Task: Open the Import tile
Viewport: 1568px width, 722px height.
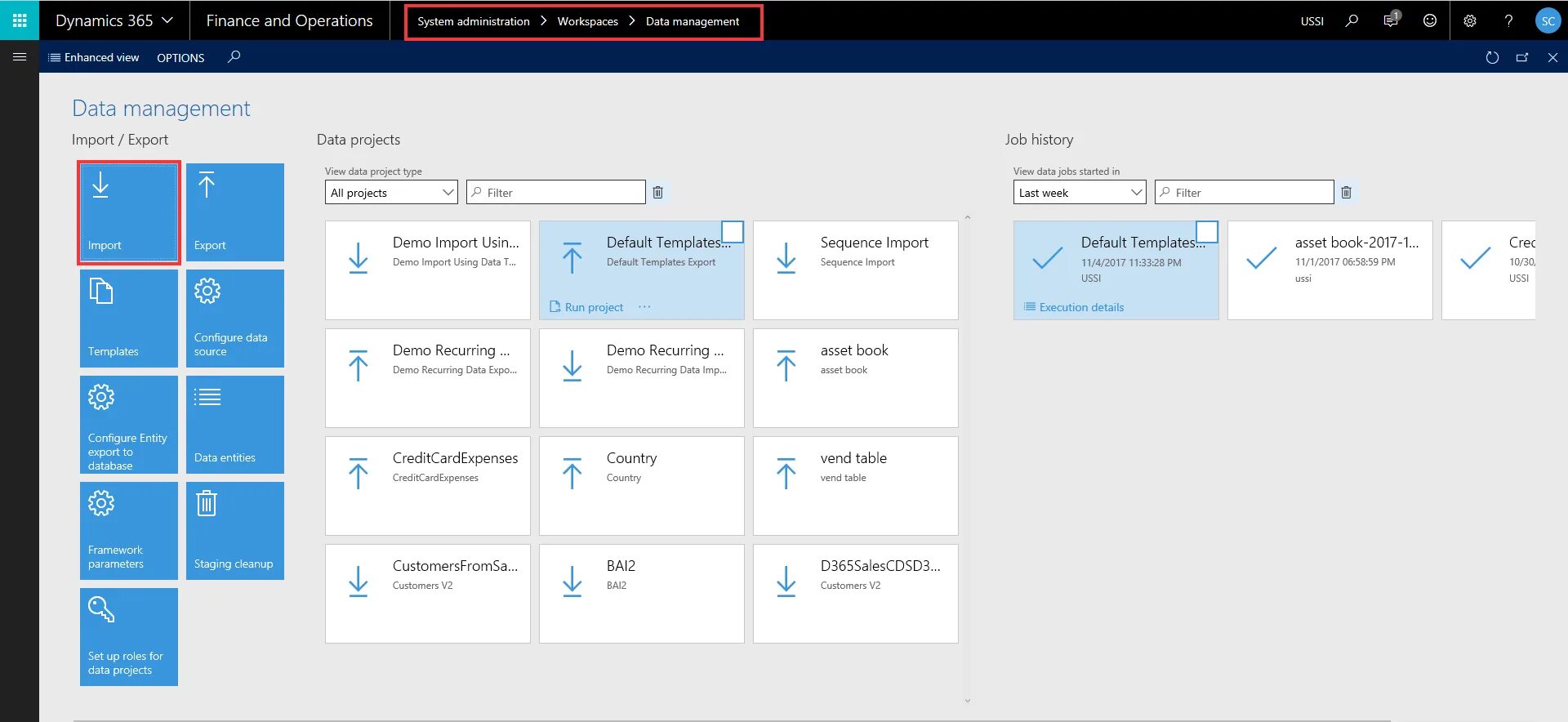Action: coord(129,212)
